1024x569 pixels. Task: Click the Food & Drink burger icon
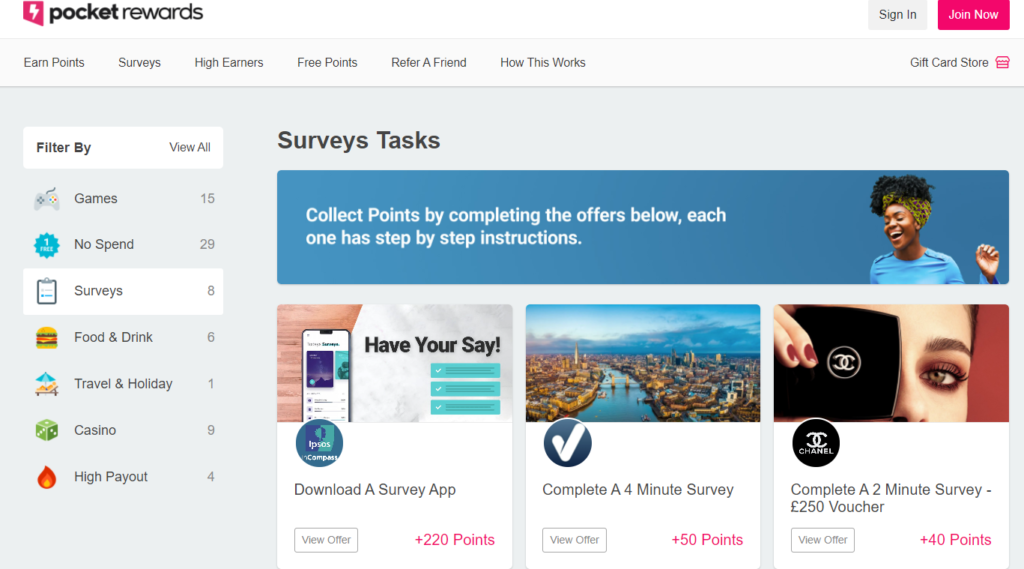tap(46, 338)
